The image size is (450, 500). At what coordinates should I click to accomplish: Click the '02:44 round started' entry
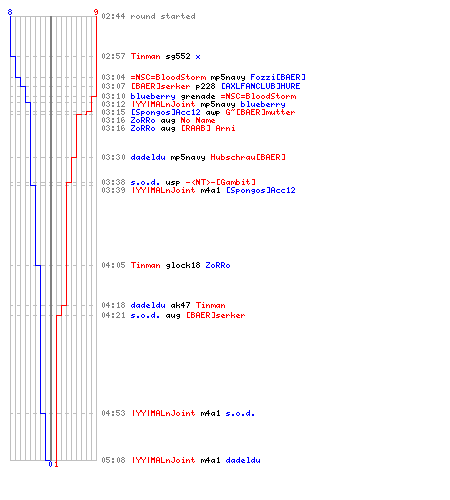tap(148, 16)
